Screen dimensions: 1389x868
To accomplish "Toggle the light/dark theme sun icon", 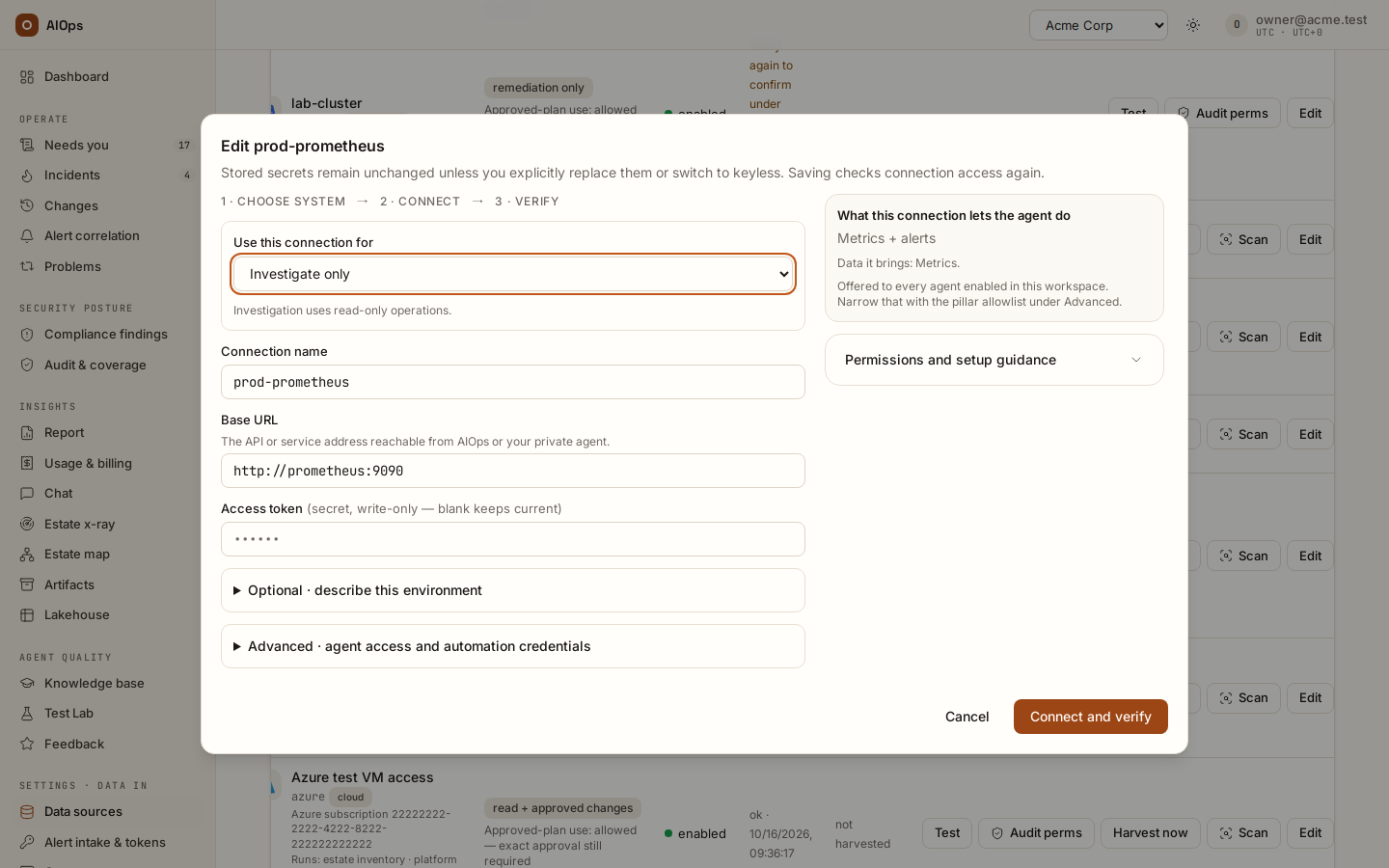I will tap(1193, 25).
